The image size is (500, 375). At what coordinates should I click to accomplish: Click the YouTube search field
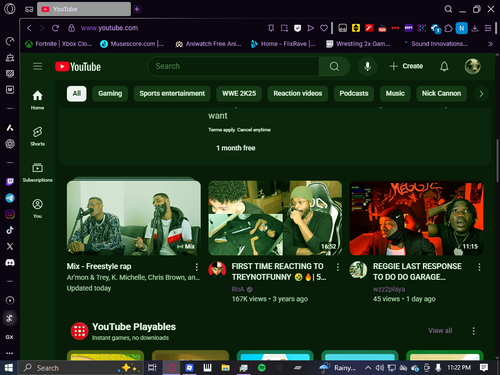point(233,66)
